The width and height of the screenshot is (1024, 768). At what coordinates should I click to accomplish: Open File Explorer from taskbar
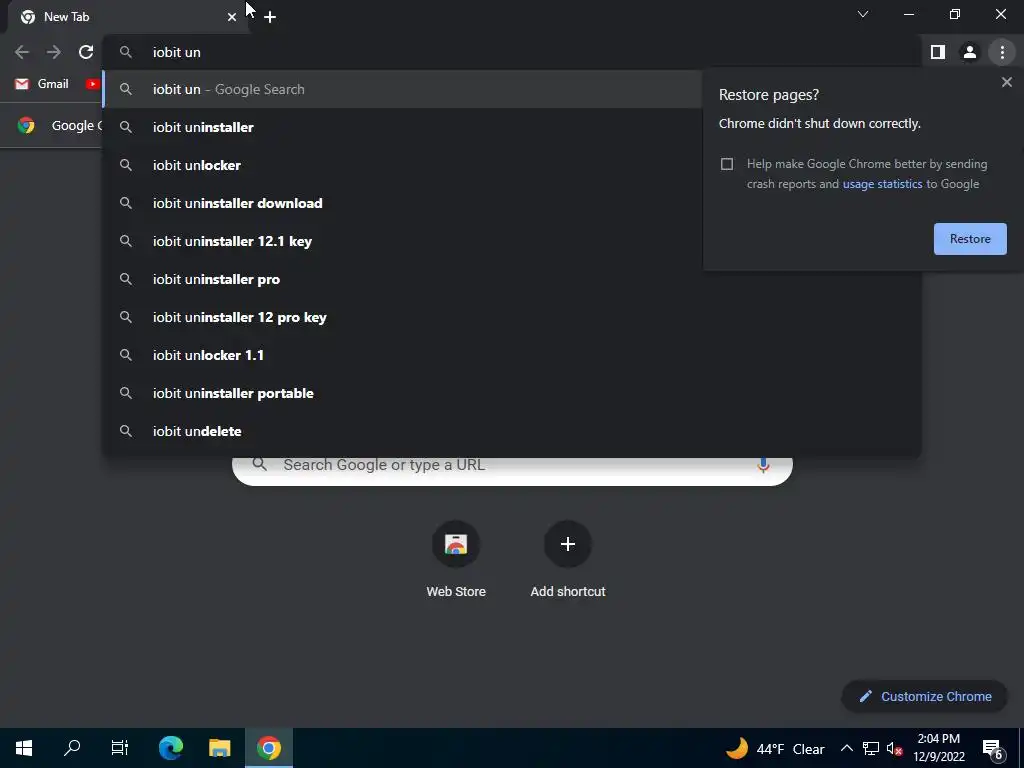point(220,748)
